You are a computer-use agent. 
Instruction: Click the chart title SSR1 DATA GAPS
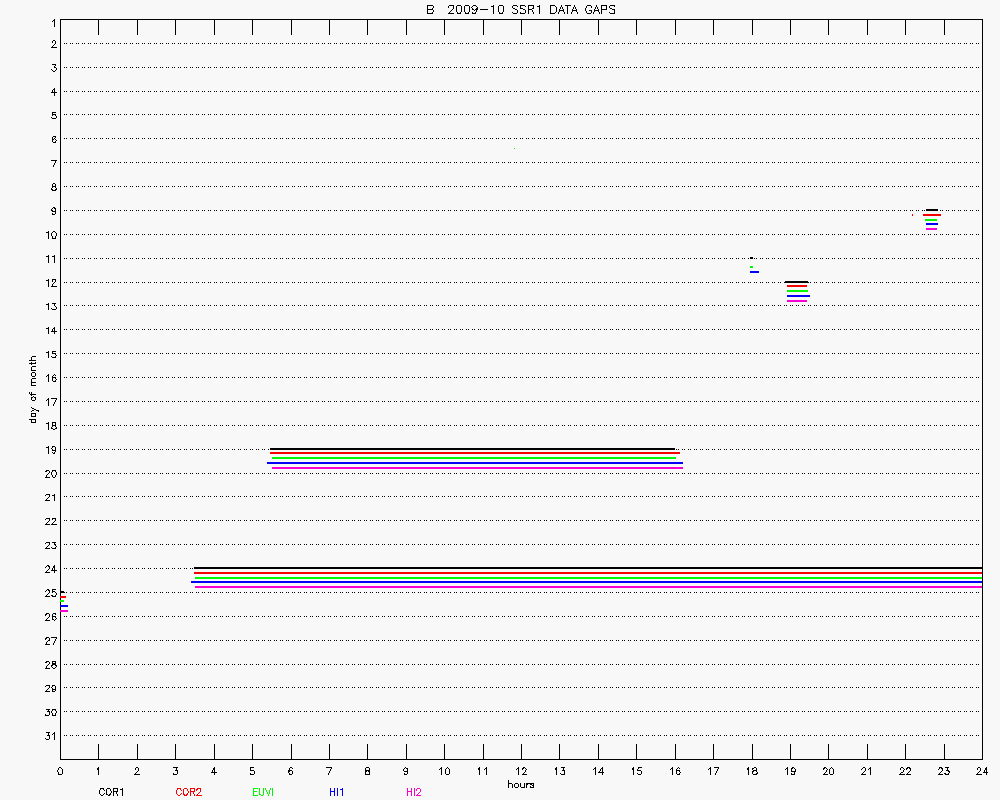click(520, 9)
